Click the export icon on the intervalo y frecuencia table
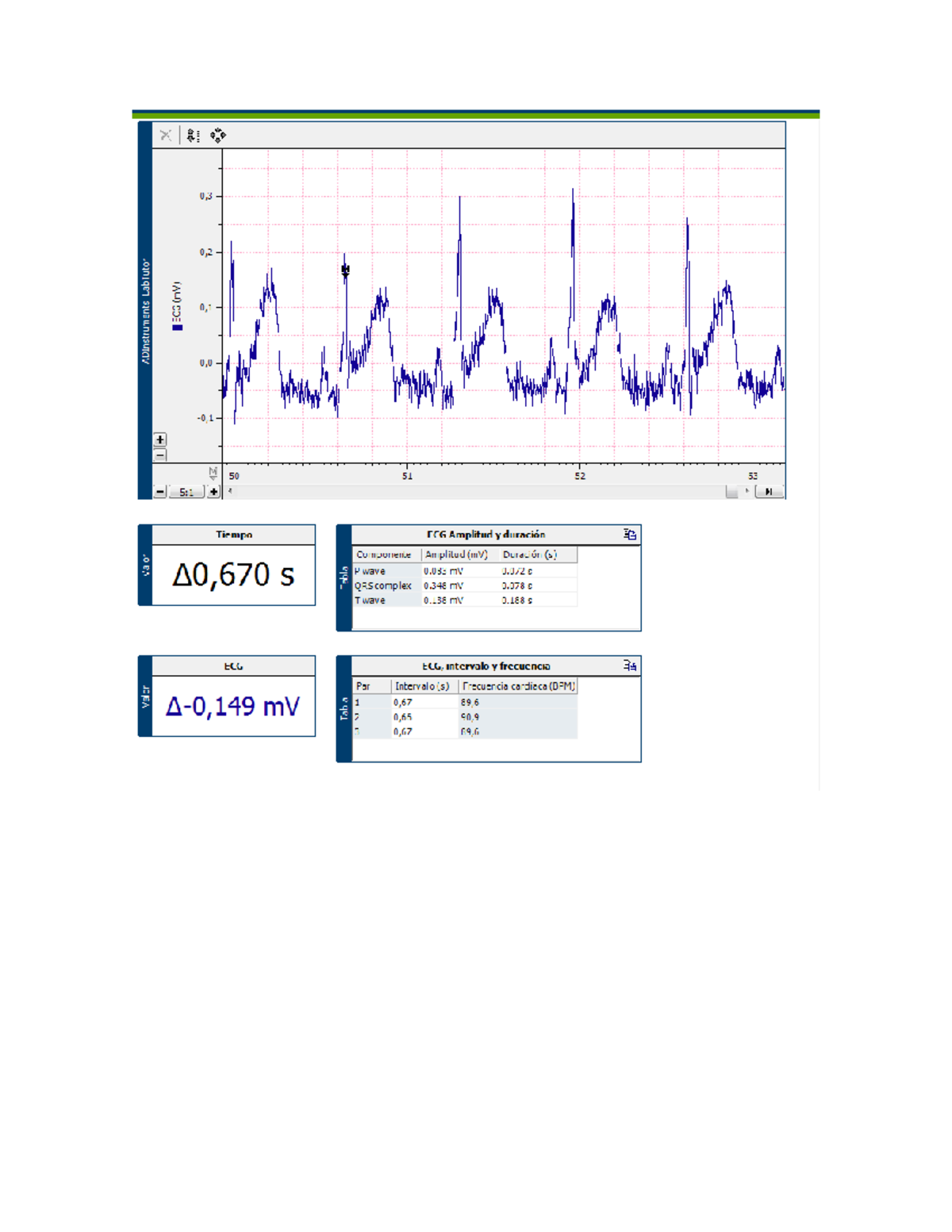Screen dimensions: 952x1232 tap(630, 666)
